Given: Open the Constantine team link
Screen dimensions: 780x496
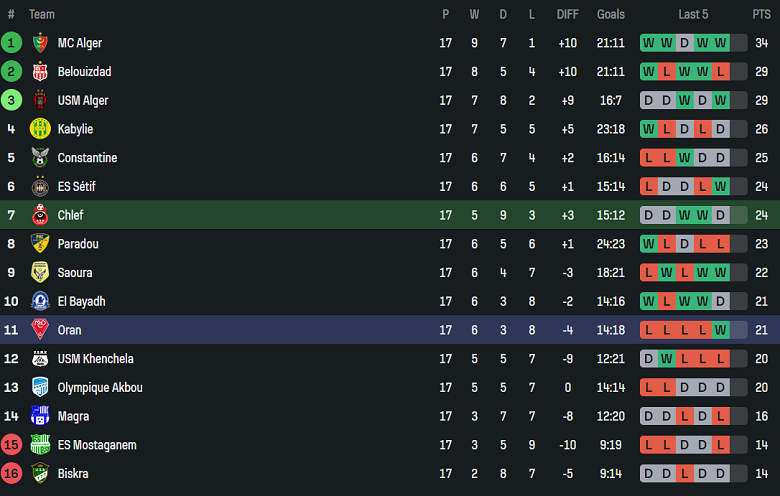Looking at the screenshot, I should (87, 158).
